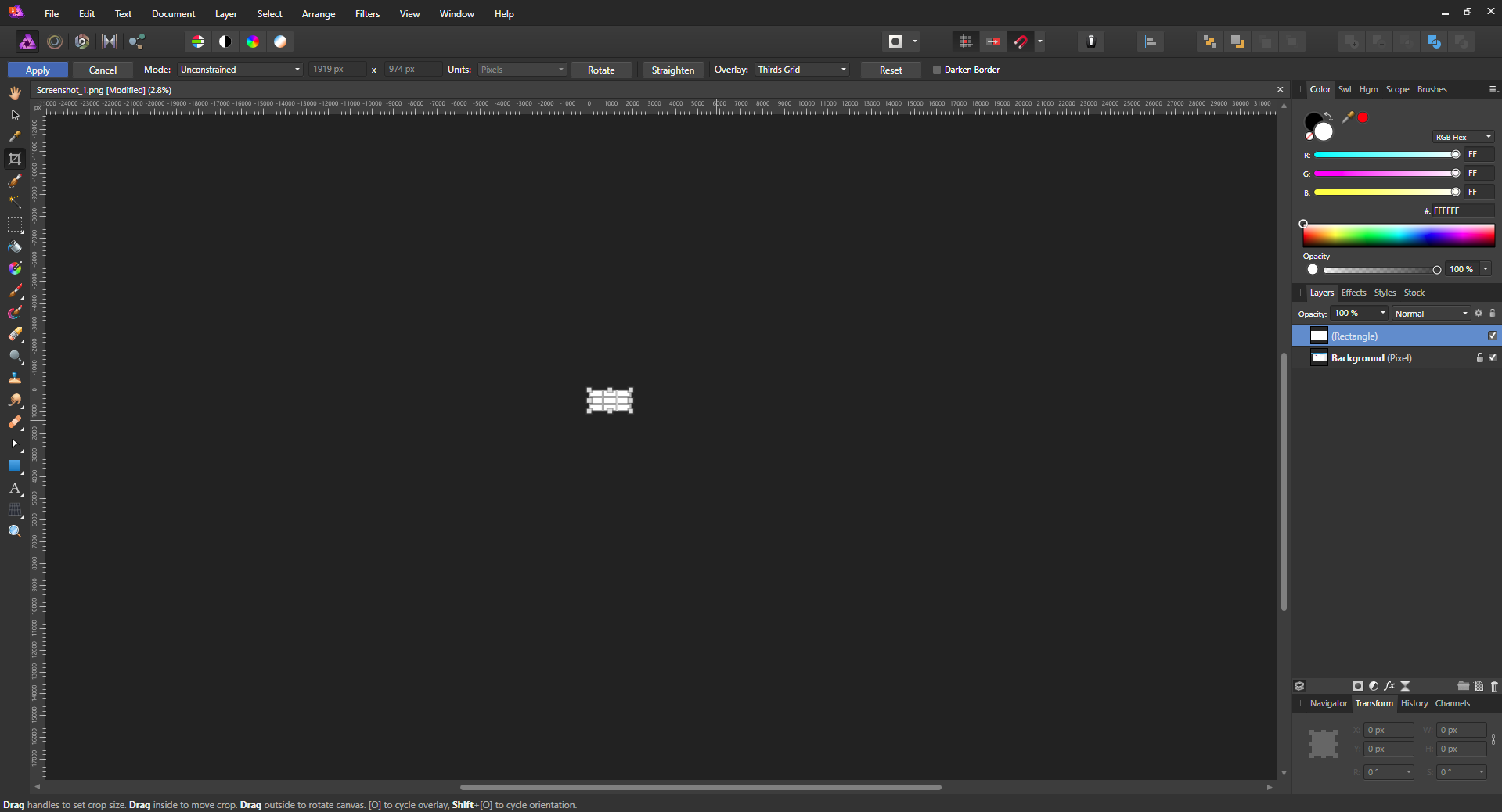
Task: Expand the snapping options arrow
Action: click(1039, 41)
